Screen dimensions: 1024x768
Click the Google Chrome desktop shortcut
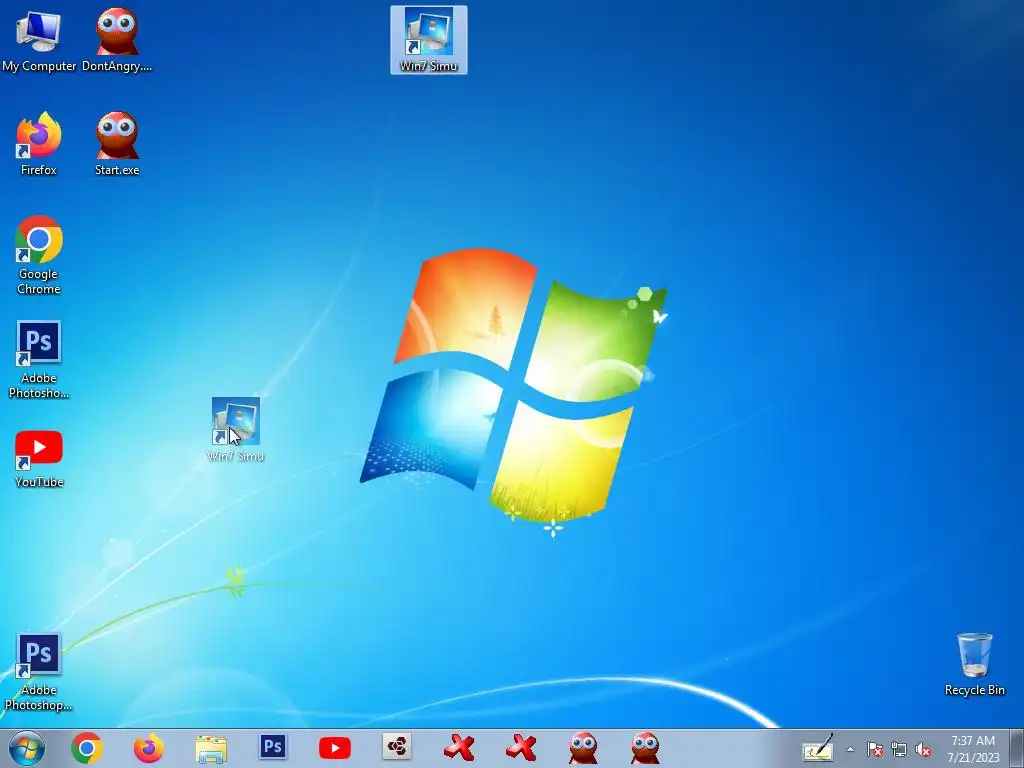(x=39, y=255)
